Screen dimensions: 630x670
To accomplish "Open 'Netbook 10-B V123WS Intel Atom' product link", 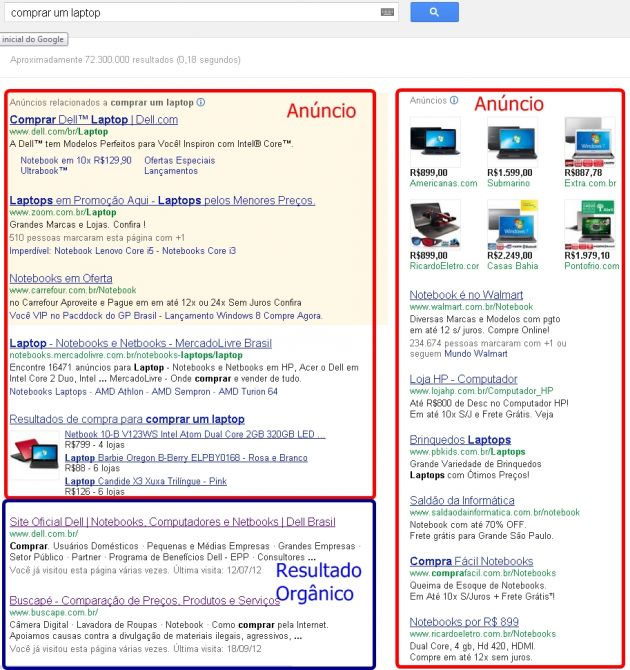I will 195,434.
